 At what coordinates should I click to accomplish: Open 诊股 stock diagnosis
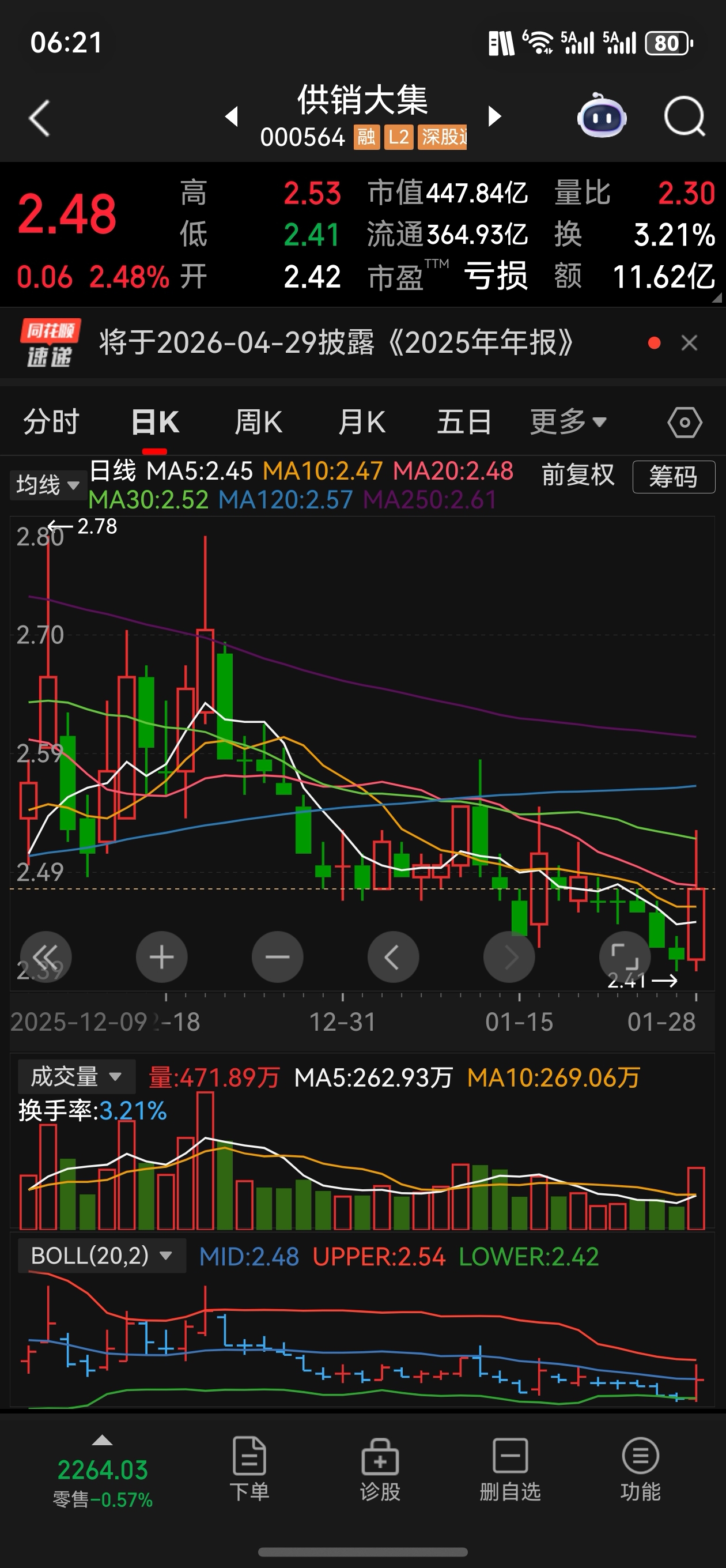point(380,1469)
